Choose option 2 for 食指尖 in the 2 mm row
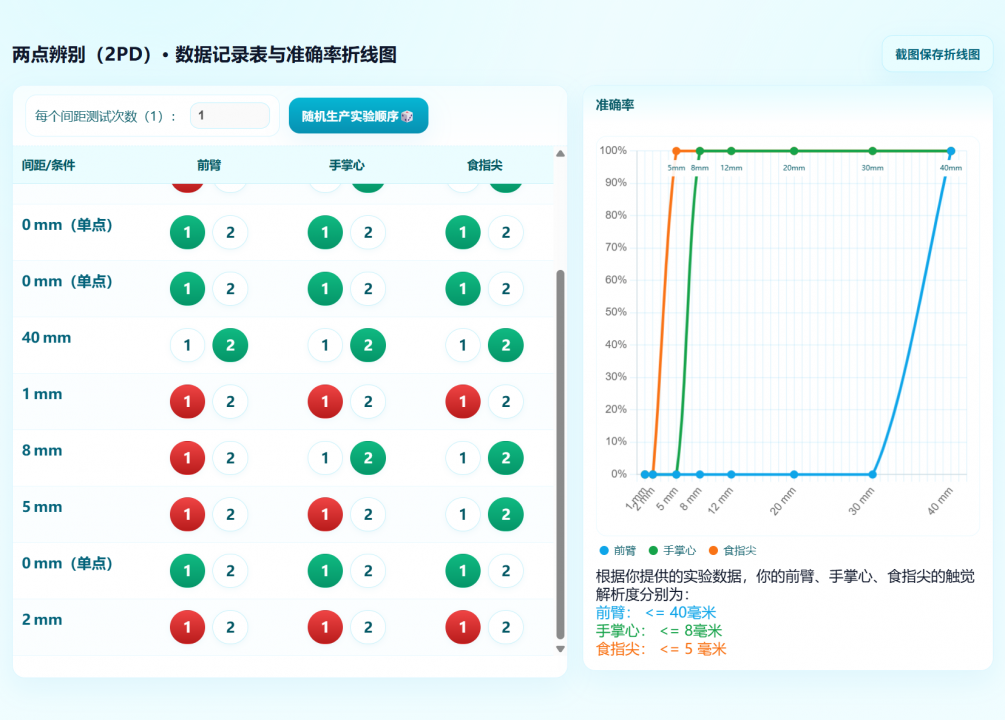The height and width of the screenshot is (720, 1005). pyautogui.click(x=506, y=627)
